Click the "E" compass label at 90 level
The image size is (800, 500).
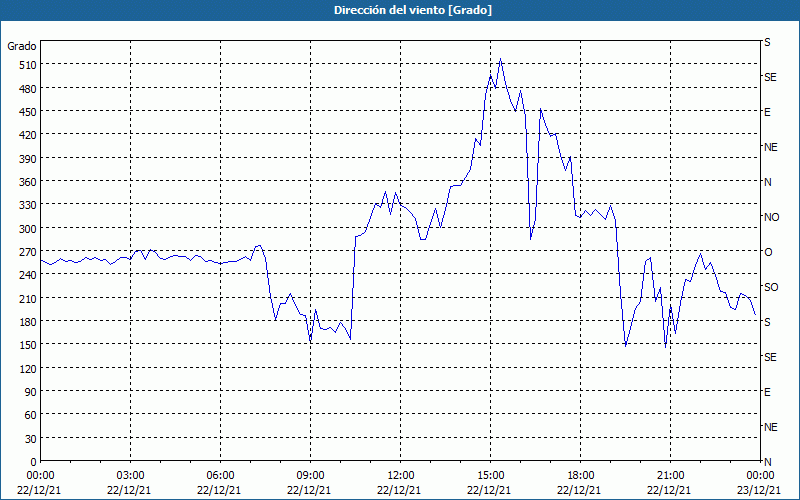[767, 392]
